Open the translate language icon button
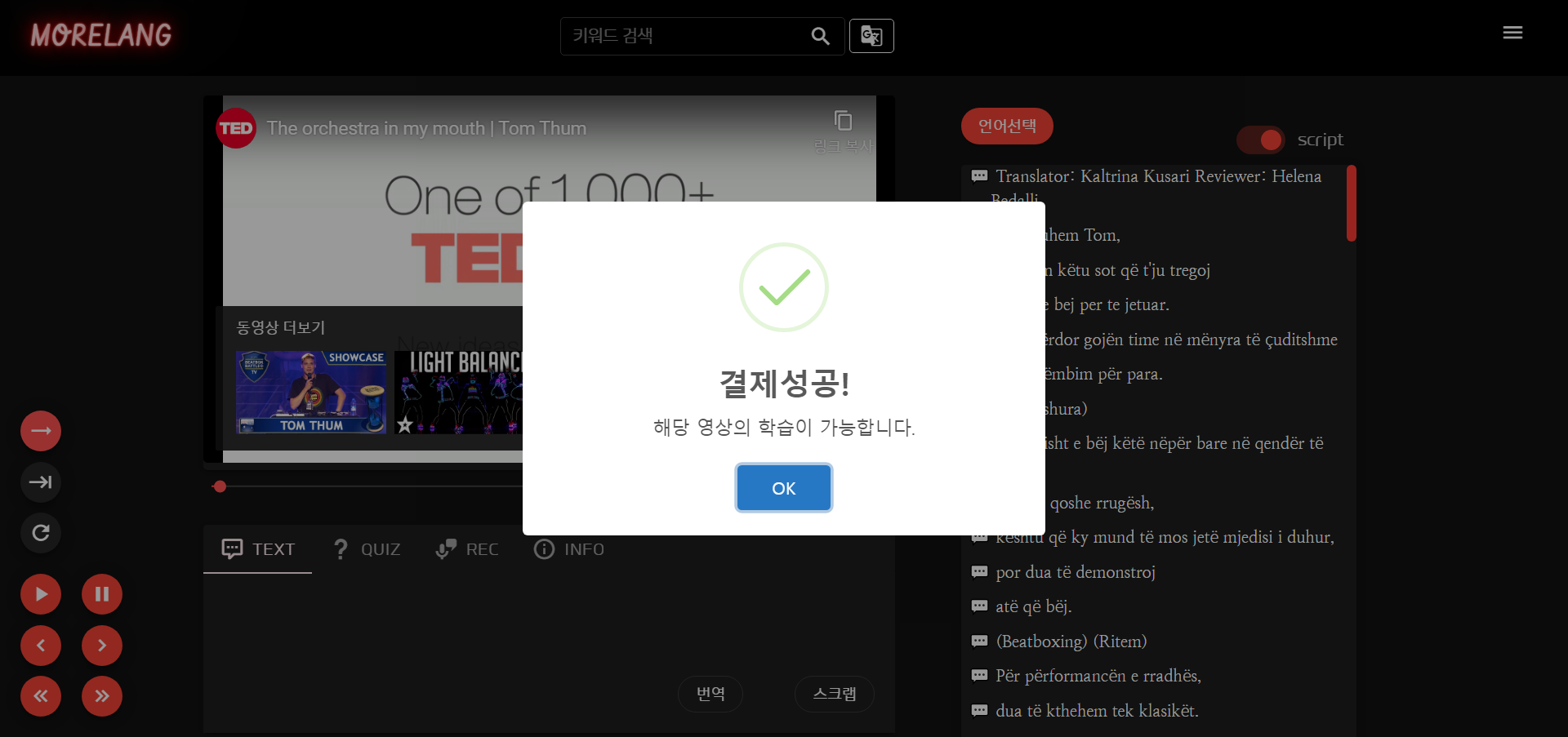Image resolution: width=1568 pixels, height=737 pixels. point(871,36)
